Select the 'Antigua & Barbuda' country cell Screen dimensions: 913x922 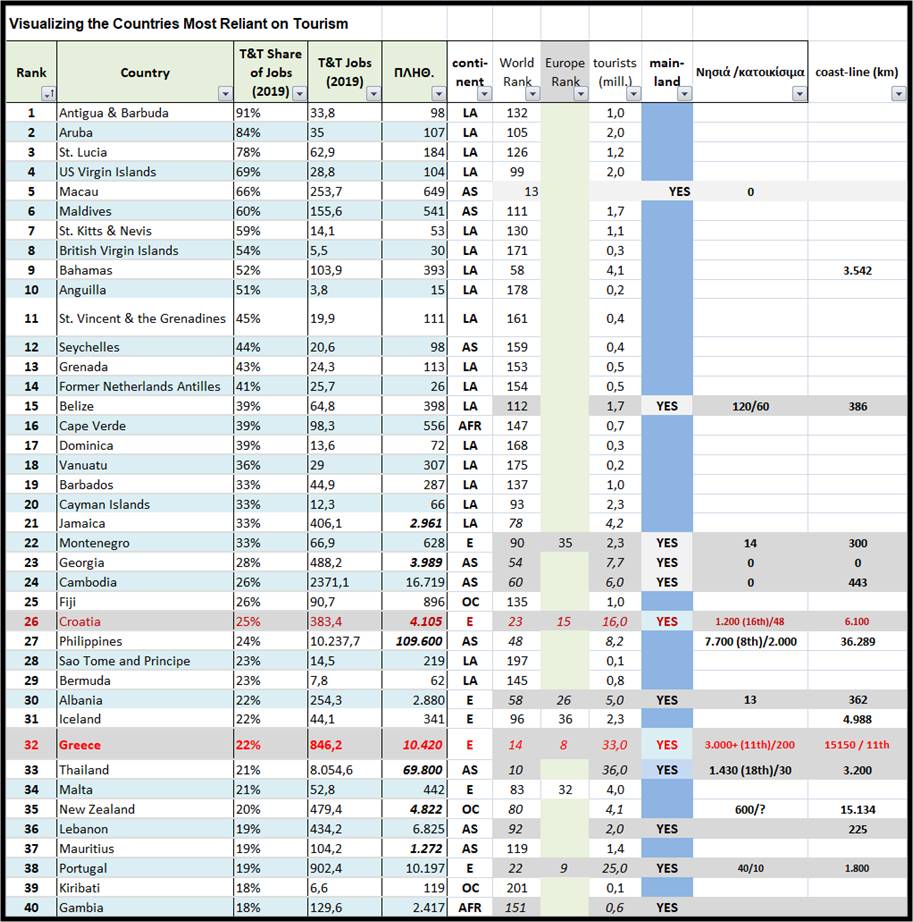click(x=145, y=113)
